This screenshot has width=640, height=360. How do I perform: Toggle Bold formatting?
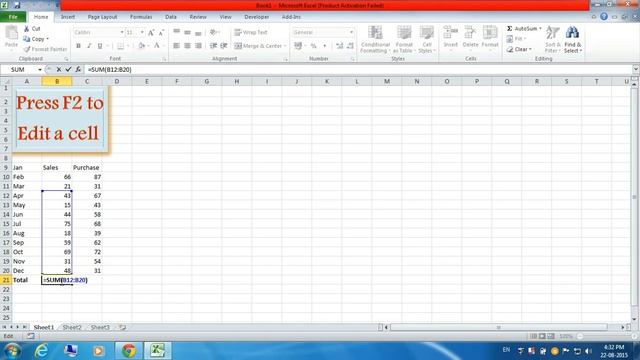(78, 46)
